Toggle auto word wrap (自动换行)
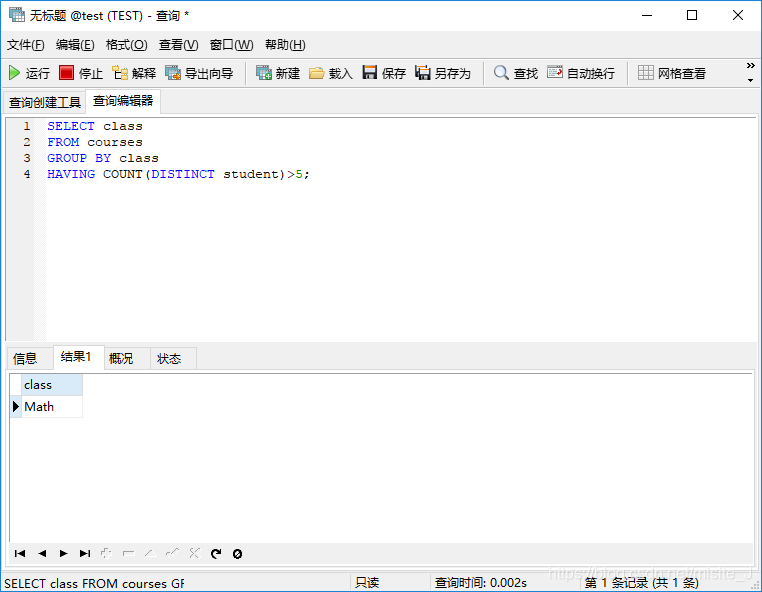Screen dimensions: 762x592 [x=581, y=73]
